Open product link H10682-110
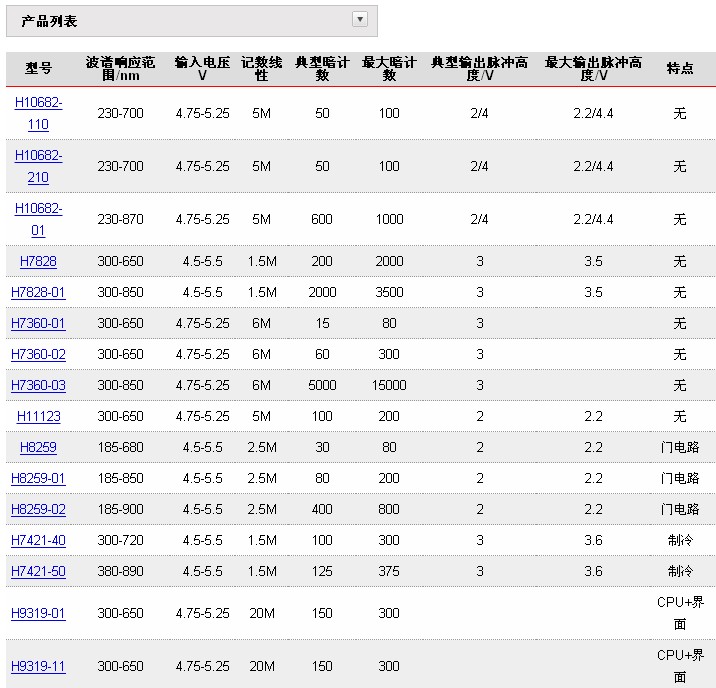Image resolution: width=716 pixels, height=688 pixels. [38, 113]
